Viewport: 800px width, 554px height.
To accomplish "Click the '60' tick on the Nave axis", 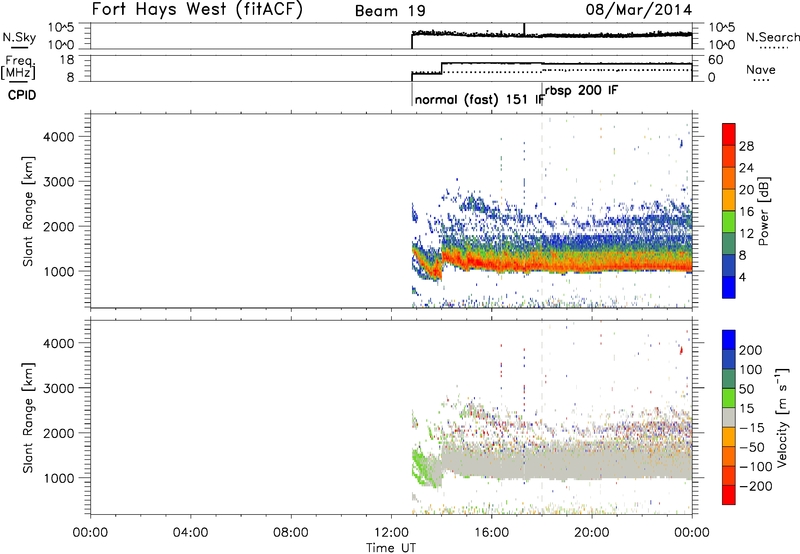I will (x=716, y=60).
